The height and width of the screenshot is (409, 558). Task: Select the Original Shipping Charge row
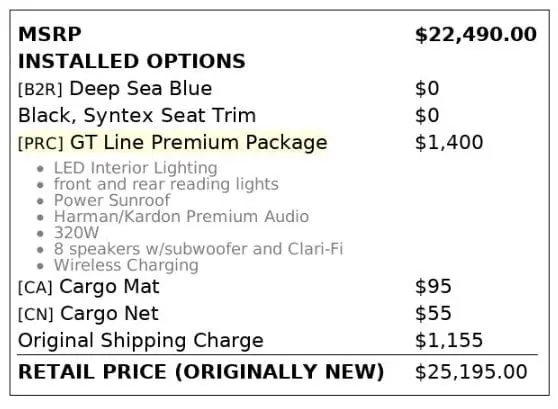click(x=278, y=341)
